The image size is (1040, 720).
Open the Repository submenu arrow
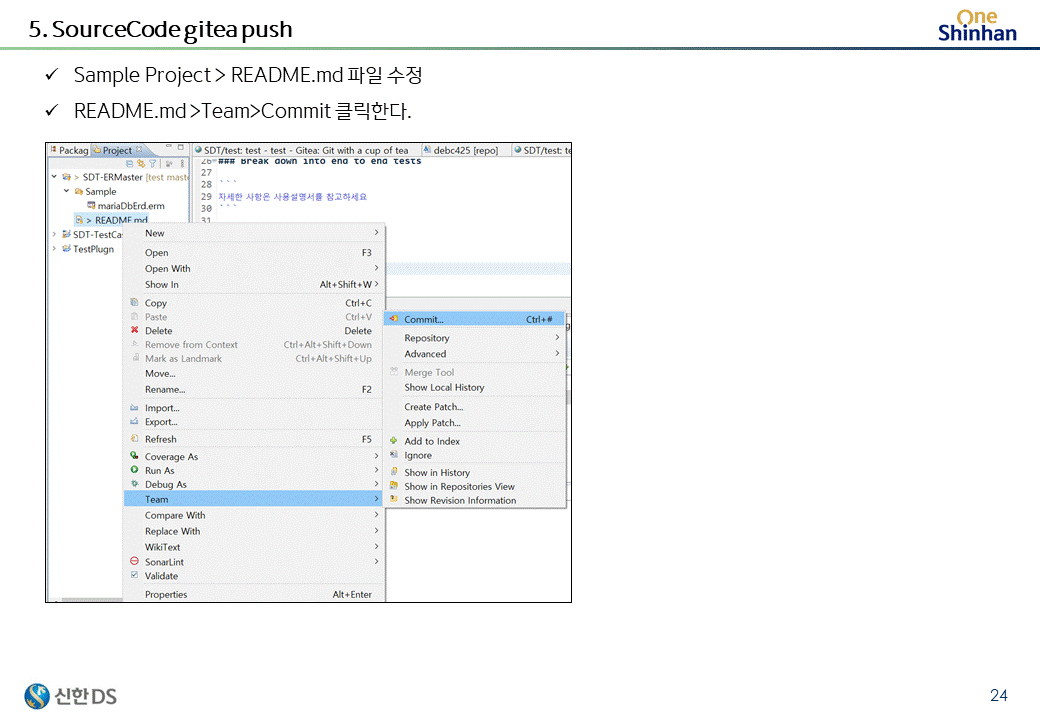(x=557, y=337)
